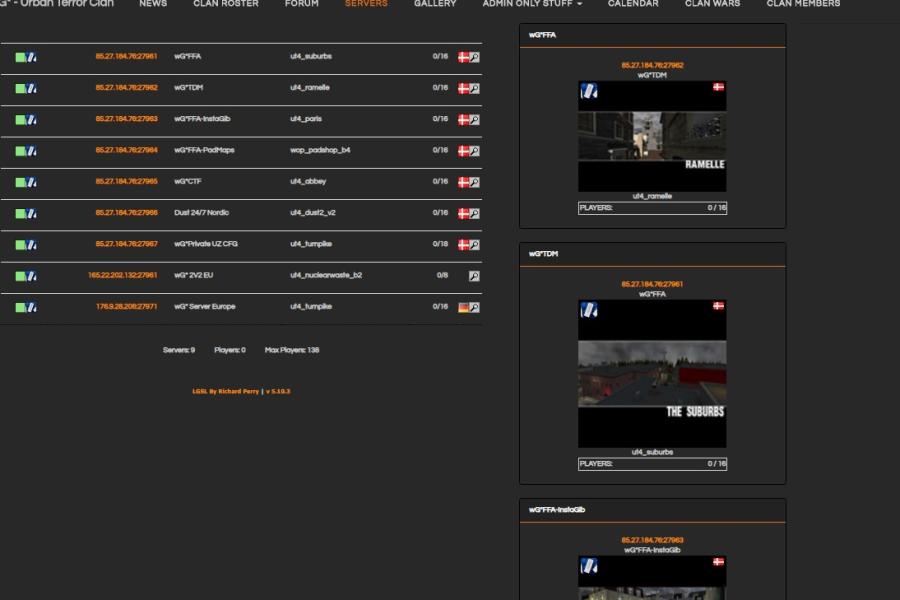The width and height of the screenshot is (900, 600).
Task: Click the players bar under ut4_suburbs
Action: click(653, 464)
